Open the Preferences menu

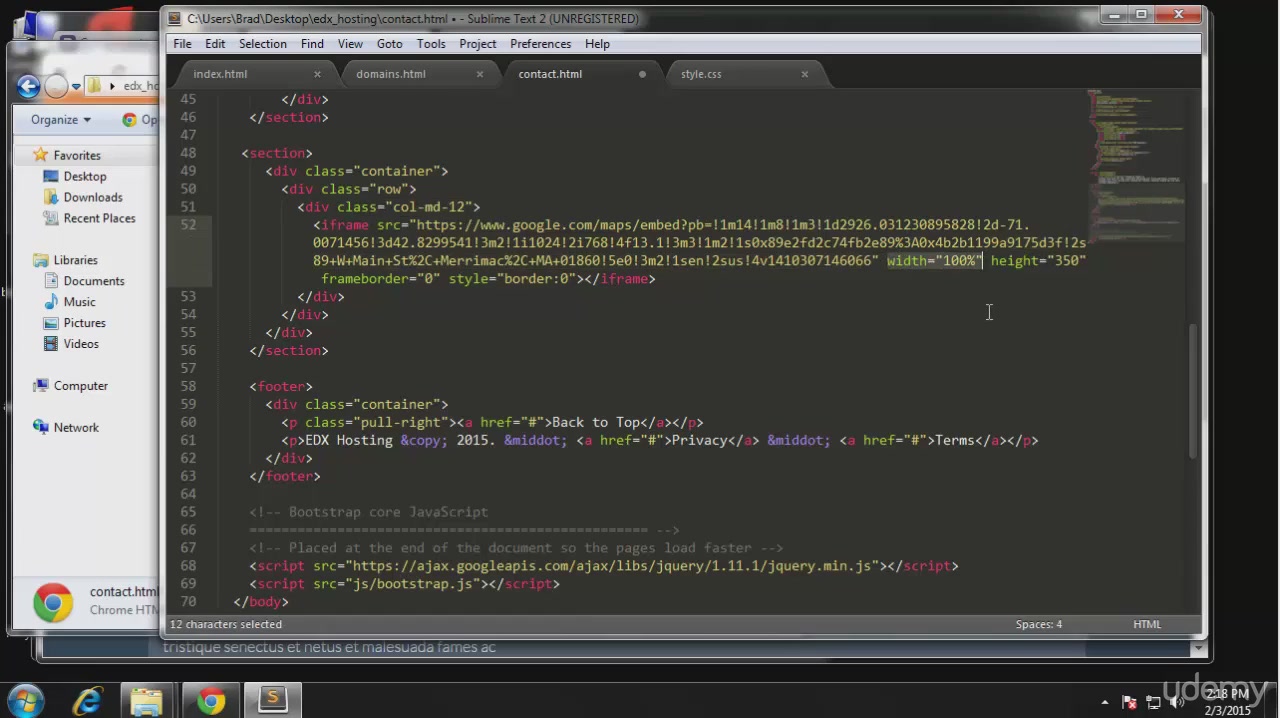click(x=540, y=44)
